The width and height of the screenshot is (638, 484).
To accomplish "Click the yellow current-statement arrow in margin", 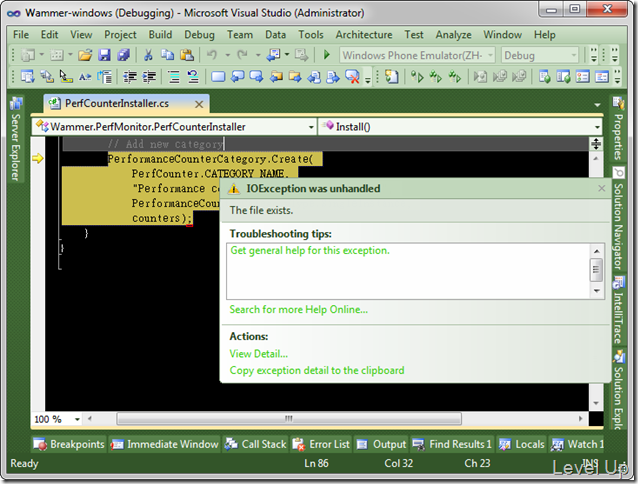I will click(x=37, y=158).
